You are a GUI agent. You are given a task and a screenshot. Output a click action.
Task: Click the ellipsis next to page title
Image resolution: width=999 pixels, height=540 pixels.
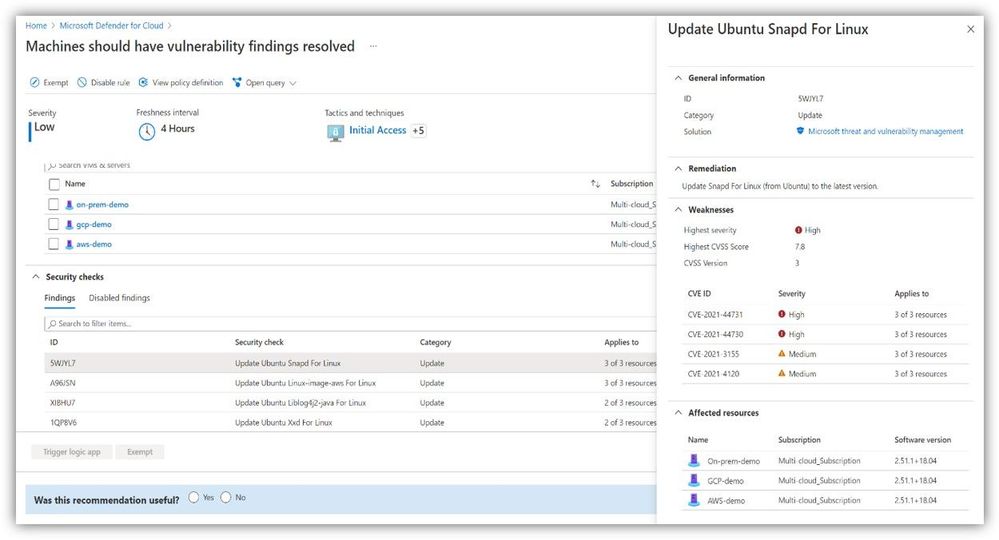374,46
